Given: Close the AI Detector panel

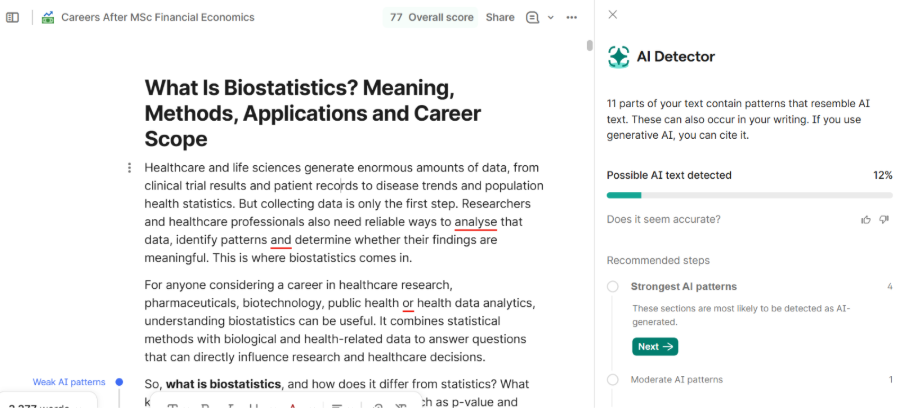Looking at the screenshot, I should tap(613, 14).
